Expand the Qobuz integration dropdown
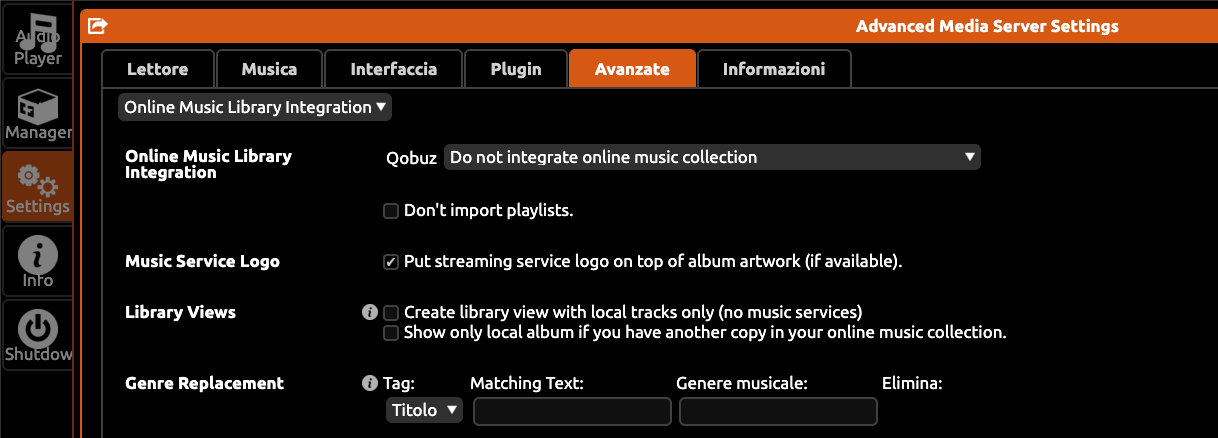The image size is (1218, 438). [712, 157]
